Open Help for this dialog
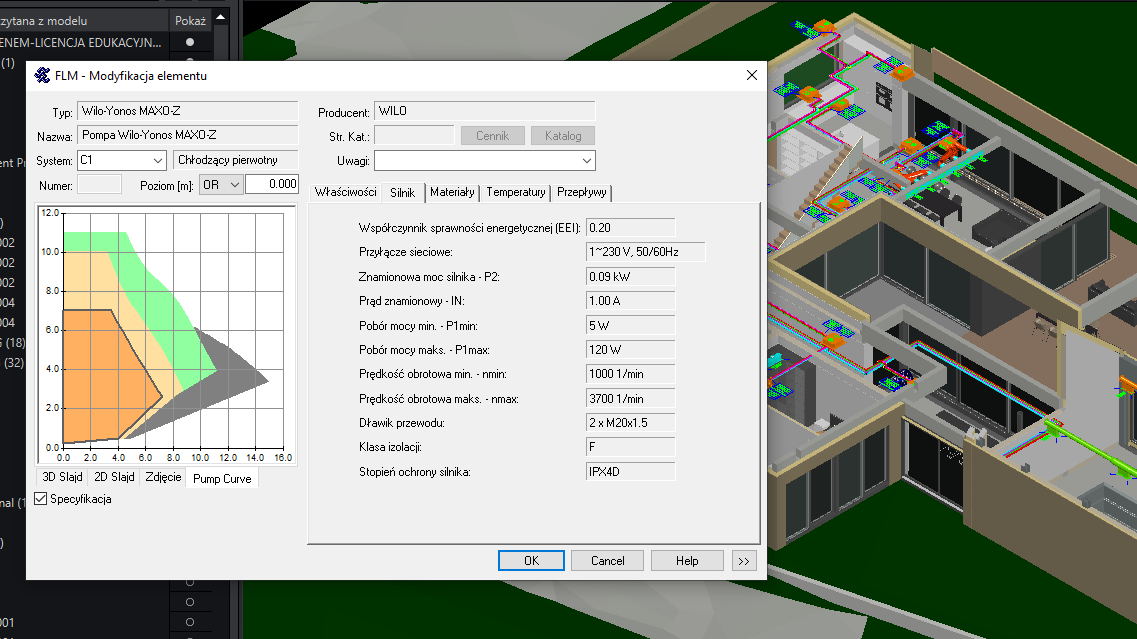This screenshot has height=639, width=1137. click(687, 561)
